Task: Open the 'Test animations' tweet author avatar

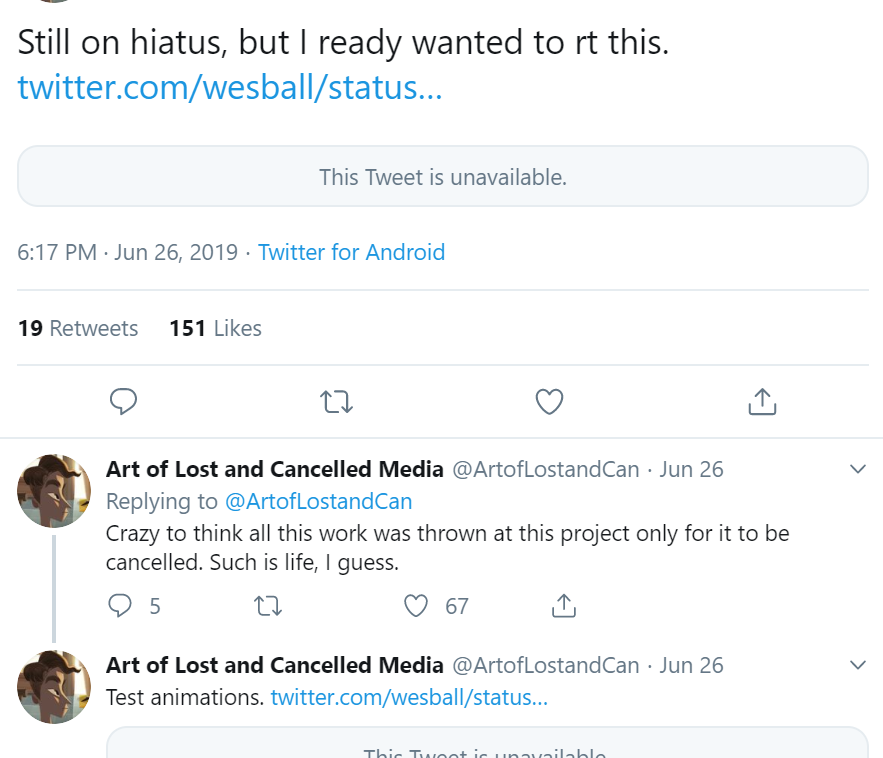Action: [54, 686]
